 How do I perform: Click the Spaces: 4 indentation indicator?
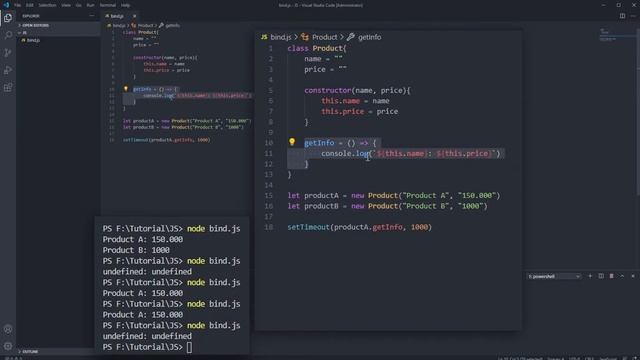coord(556,358)
